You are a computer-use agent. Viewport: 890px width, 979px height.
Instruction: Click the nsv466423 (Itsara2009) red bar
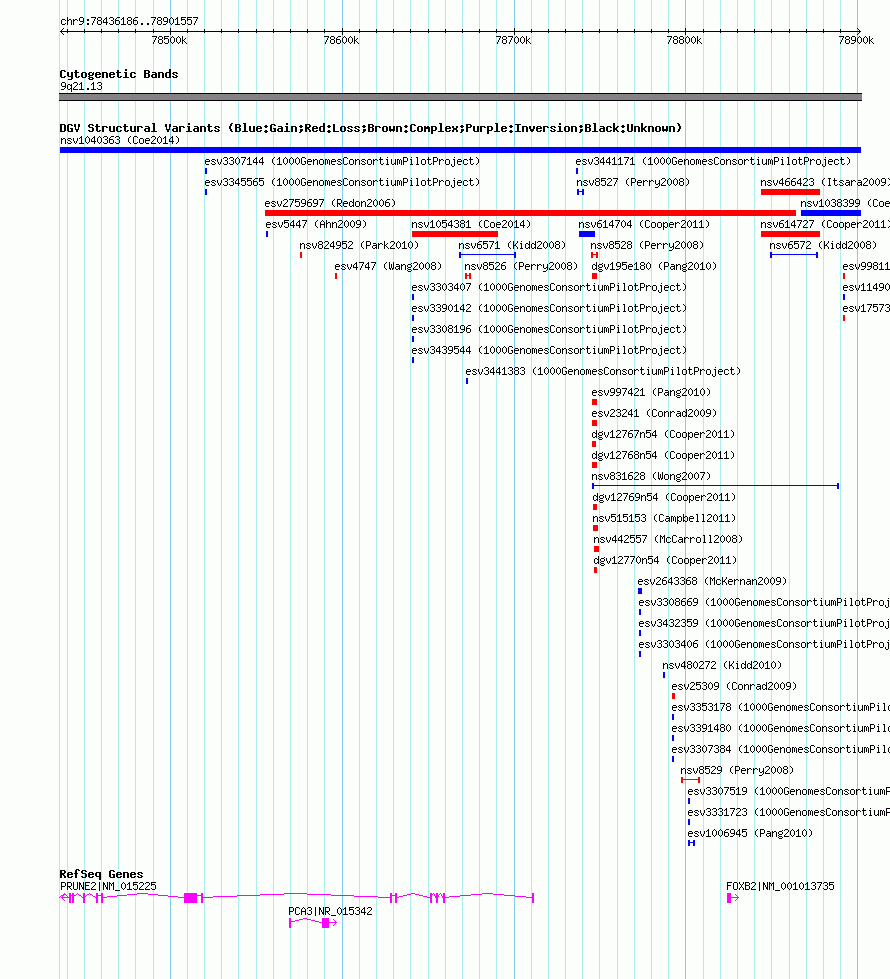coord(790,192)
